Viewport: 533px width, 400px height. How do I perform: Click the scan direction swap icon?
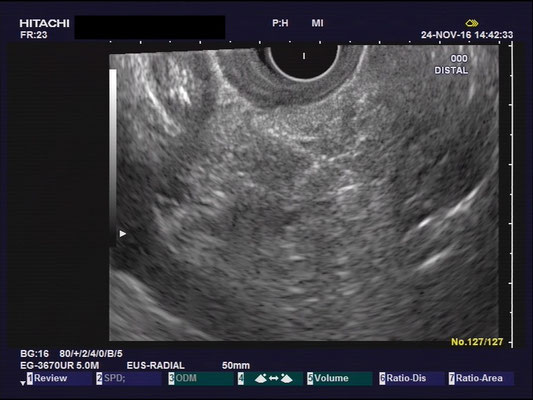pos(274,378)
